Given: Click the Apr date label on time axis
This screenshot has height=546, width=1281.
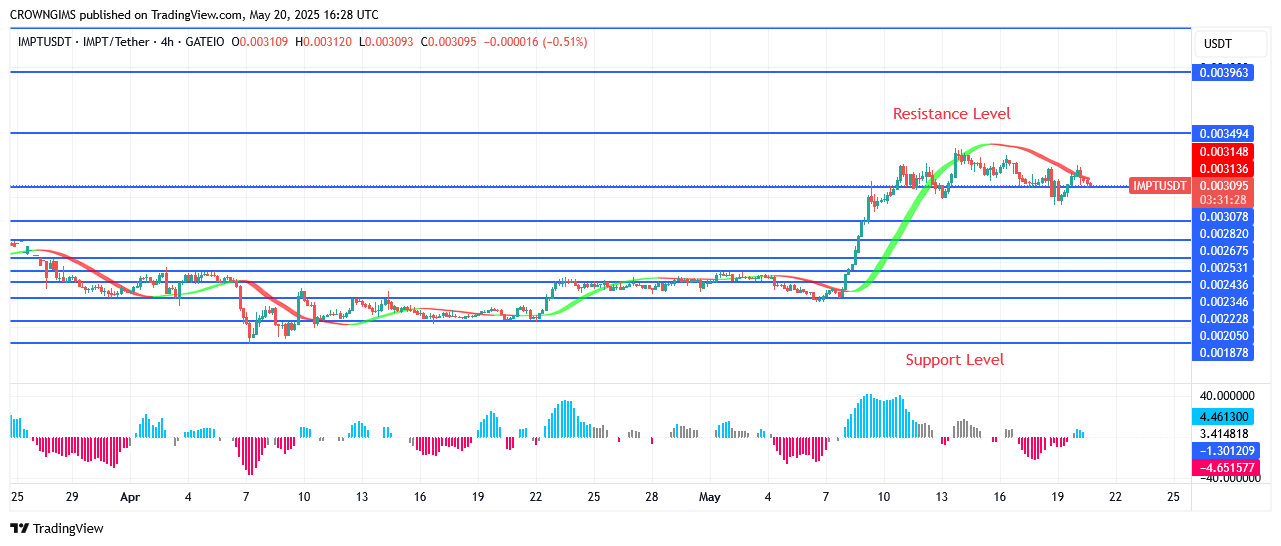Looking at the screenshot, I should 131,497.
